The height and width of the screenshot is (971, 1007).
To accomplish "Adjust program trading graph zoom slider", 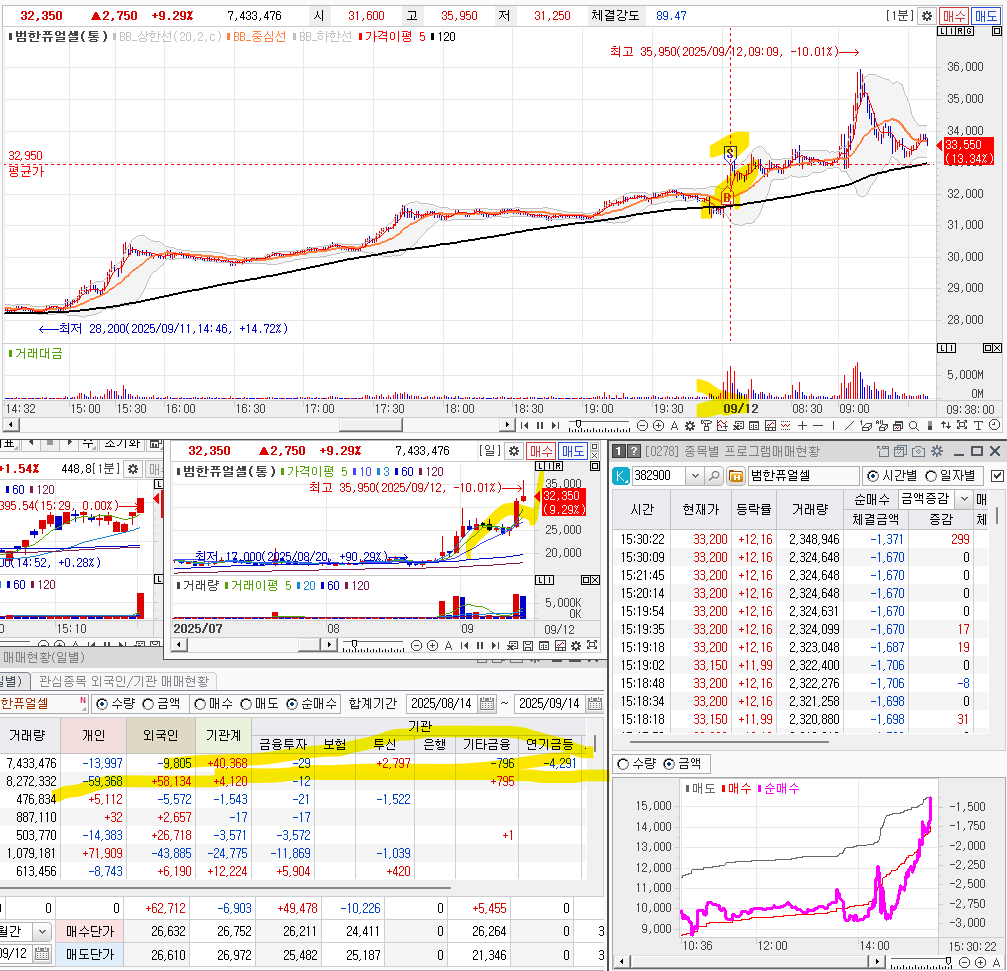I will pos(948,959).
